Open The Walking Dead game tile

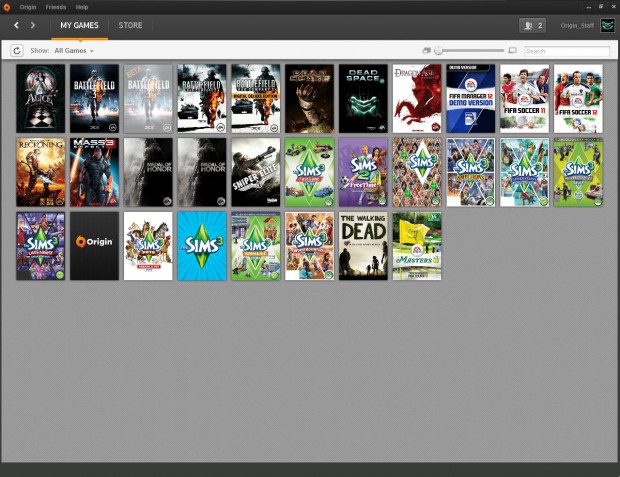[x=363, y=246]
